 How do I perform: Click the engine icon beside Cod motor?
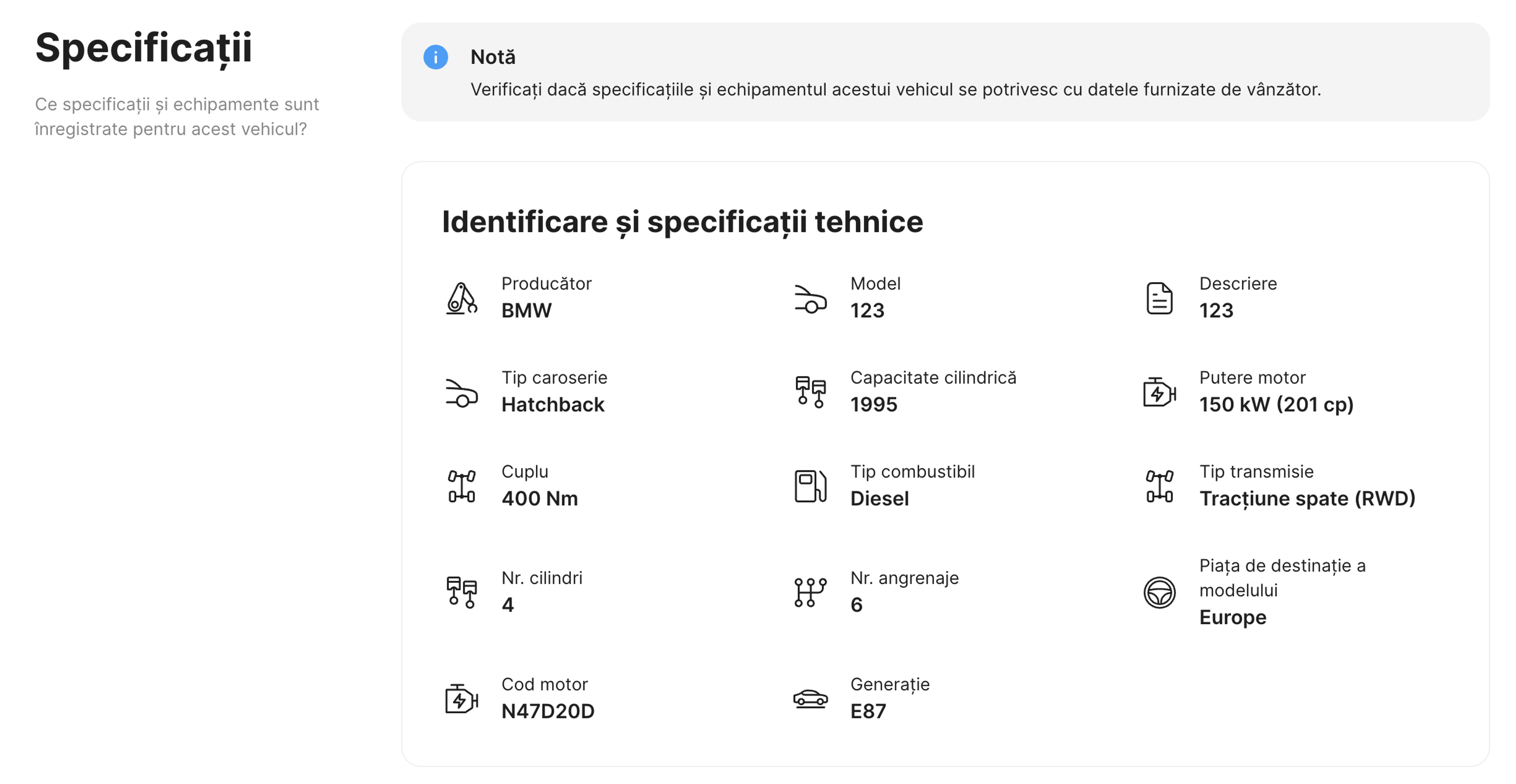click(462, 699)
